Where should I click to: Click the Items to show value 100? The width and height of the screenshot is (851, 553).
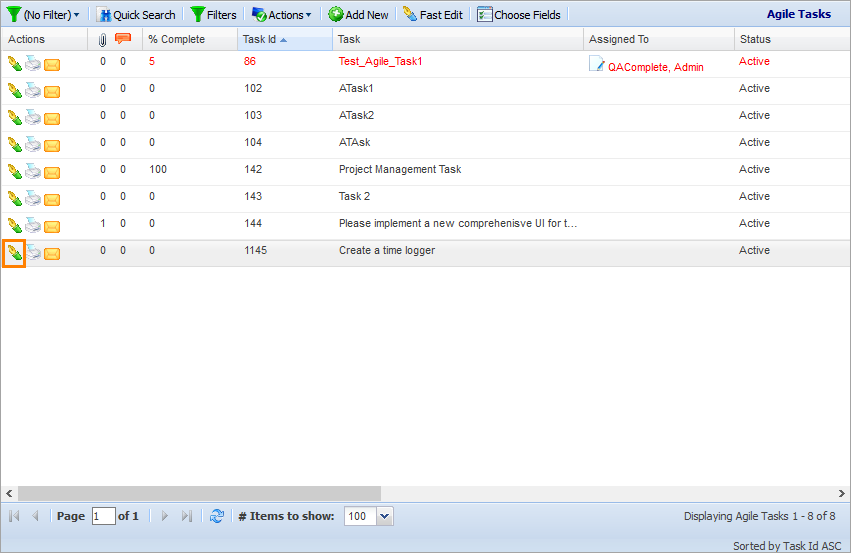pyautogui.click(x=360, y=516)
